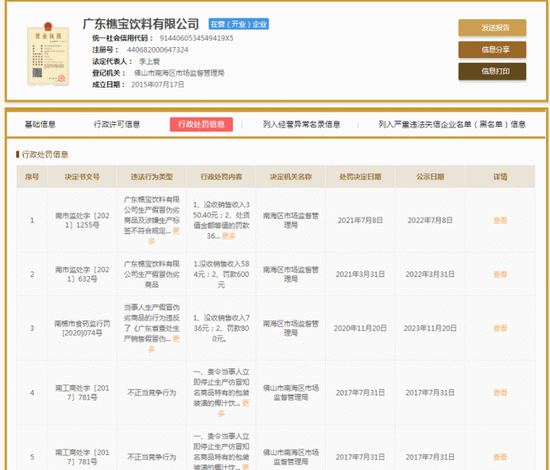Click 行政处罚信息 section heading

click(x=45, y=154)
